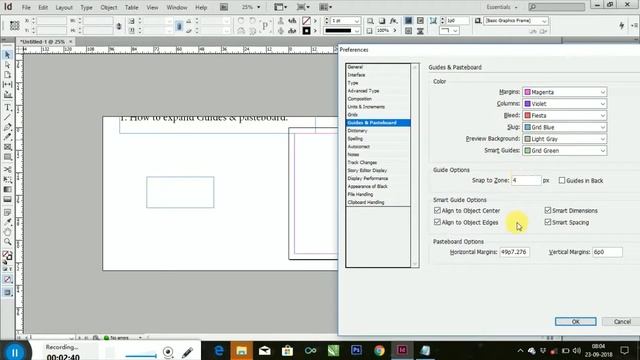Click the fx effects icon in control bar
The width and height of the screenshot is (640, 360).
pyautogui.click(x=393, y=21)
